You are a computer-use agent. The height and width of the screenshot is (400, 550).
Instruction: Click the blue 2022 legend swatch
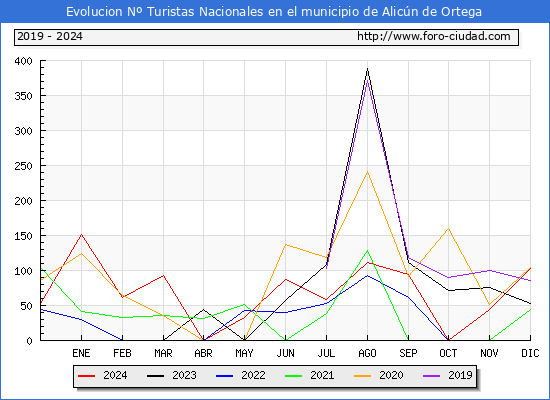tap(224, 376)
